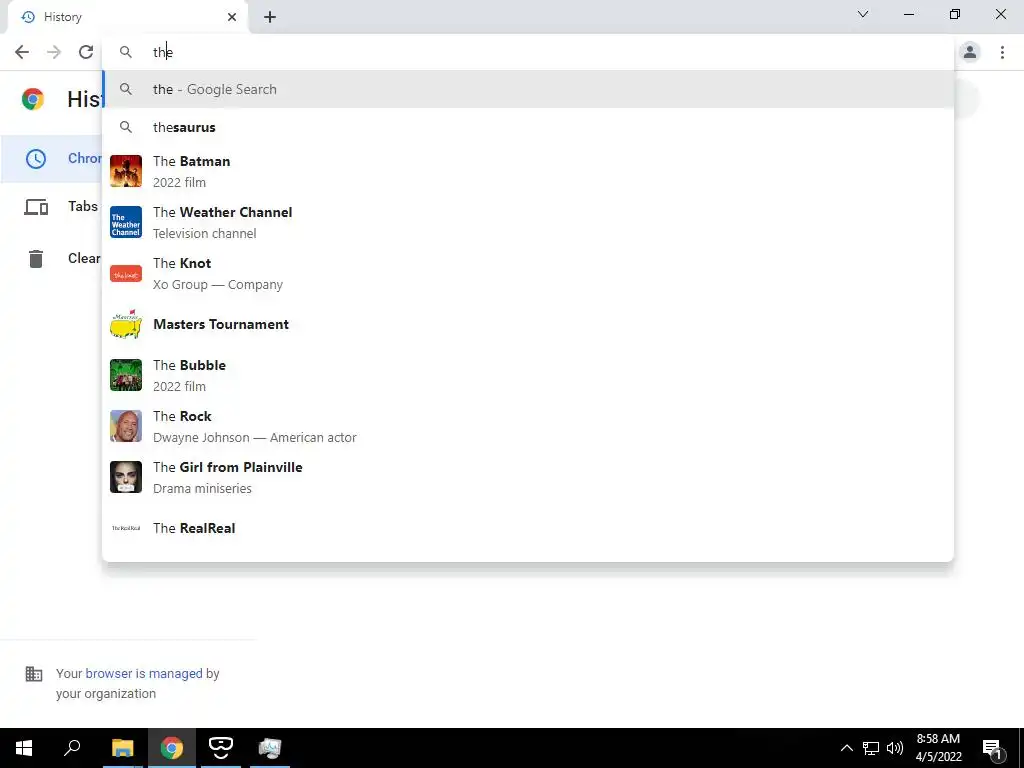Click The Rock portrait thumbnail
This screenshot has width=1024, height=768.
126,426
